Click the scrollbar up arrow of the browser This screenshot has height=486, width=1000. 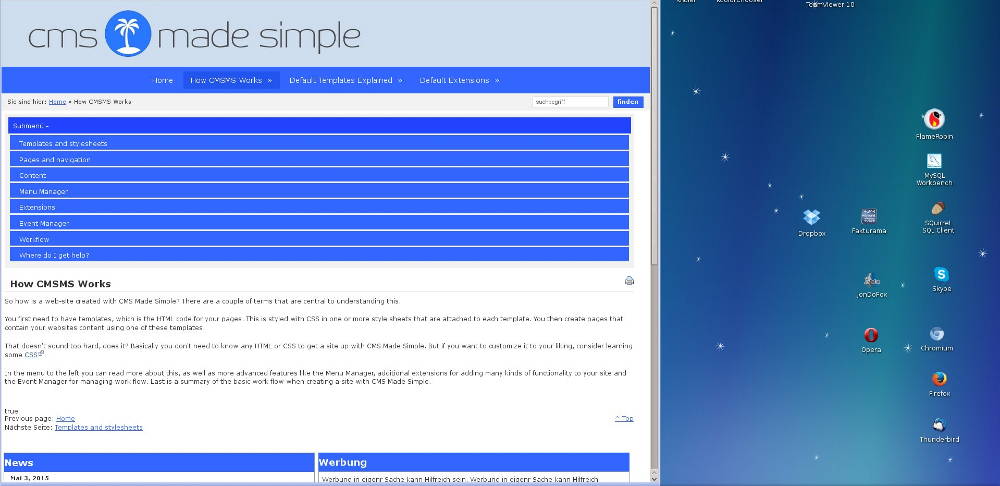click(654, 3)
